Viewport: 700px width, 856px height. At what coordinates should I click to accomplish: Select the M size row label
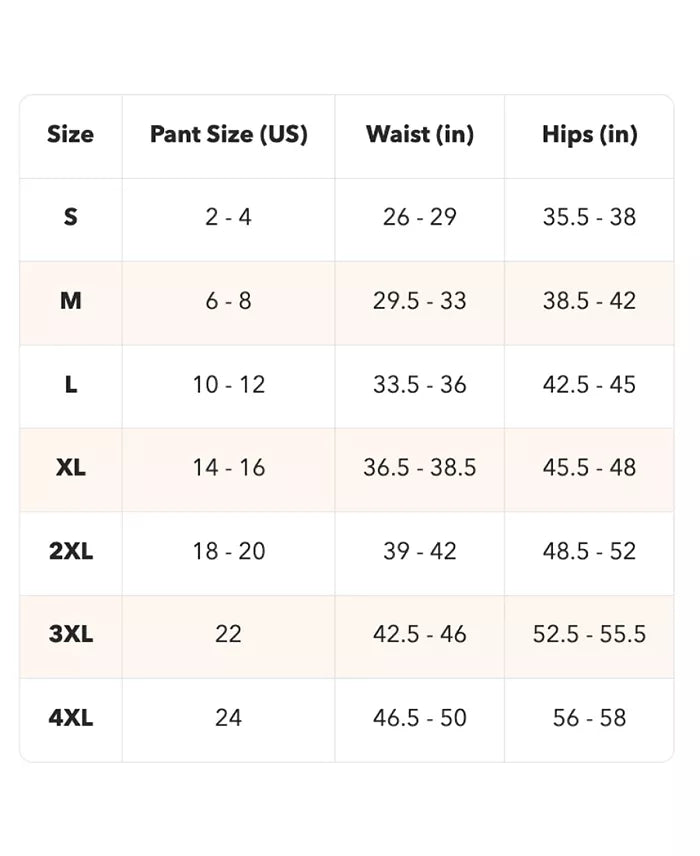pos(70,301)
